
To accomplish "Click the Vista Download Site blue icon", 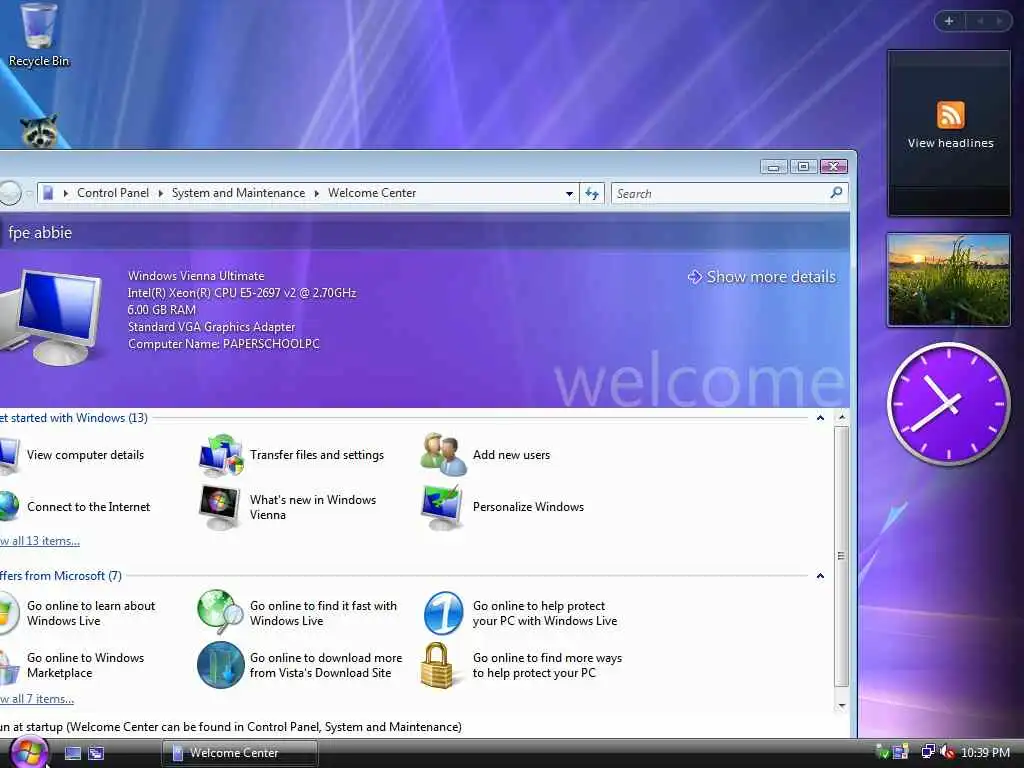I will [221, 665].
